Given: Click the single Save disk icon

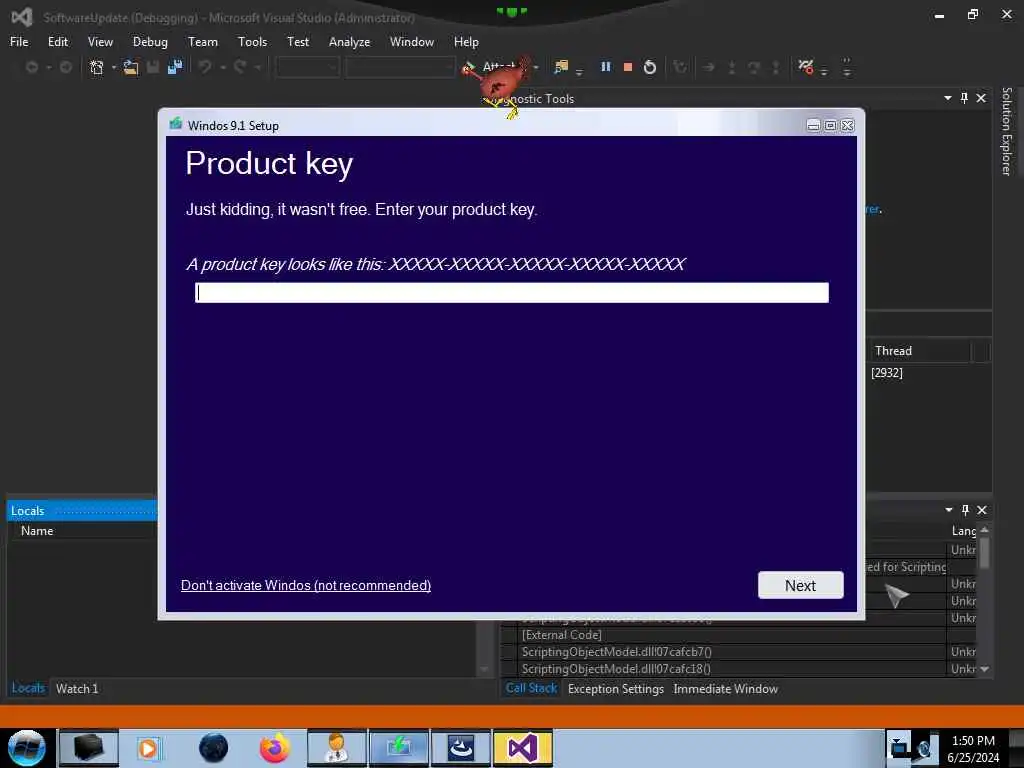Looking at the screenshot, I should tap(153, 67).
